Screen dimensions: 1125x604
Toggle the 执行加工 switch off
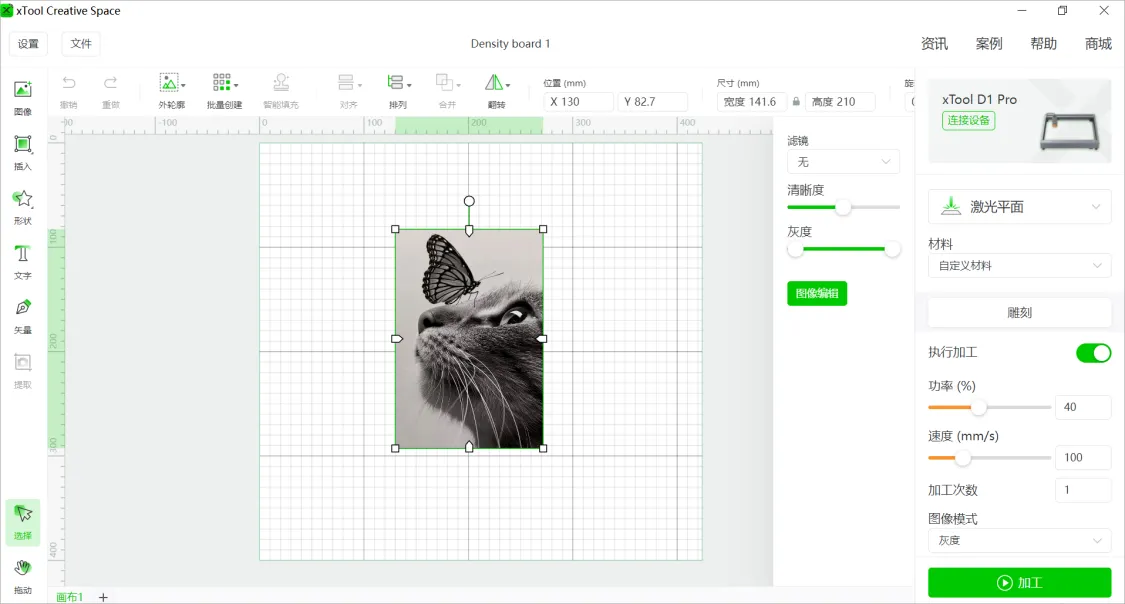coord(1093,353)
